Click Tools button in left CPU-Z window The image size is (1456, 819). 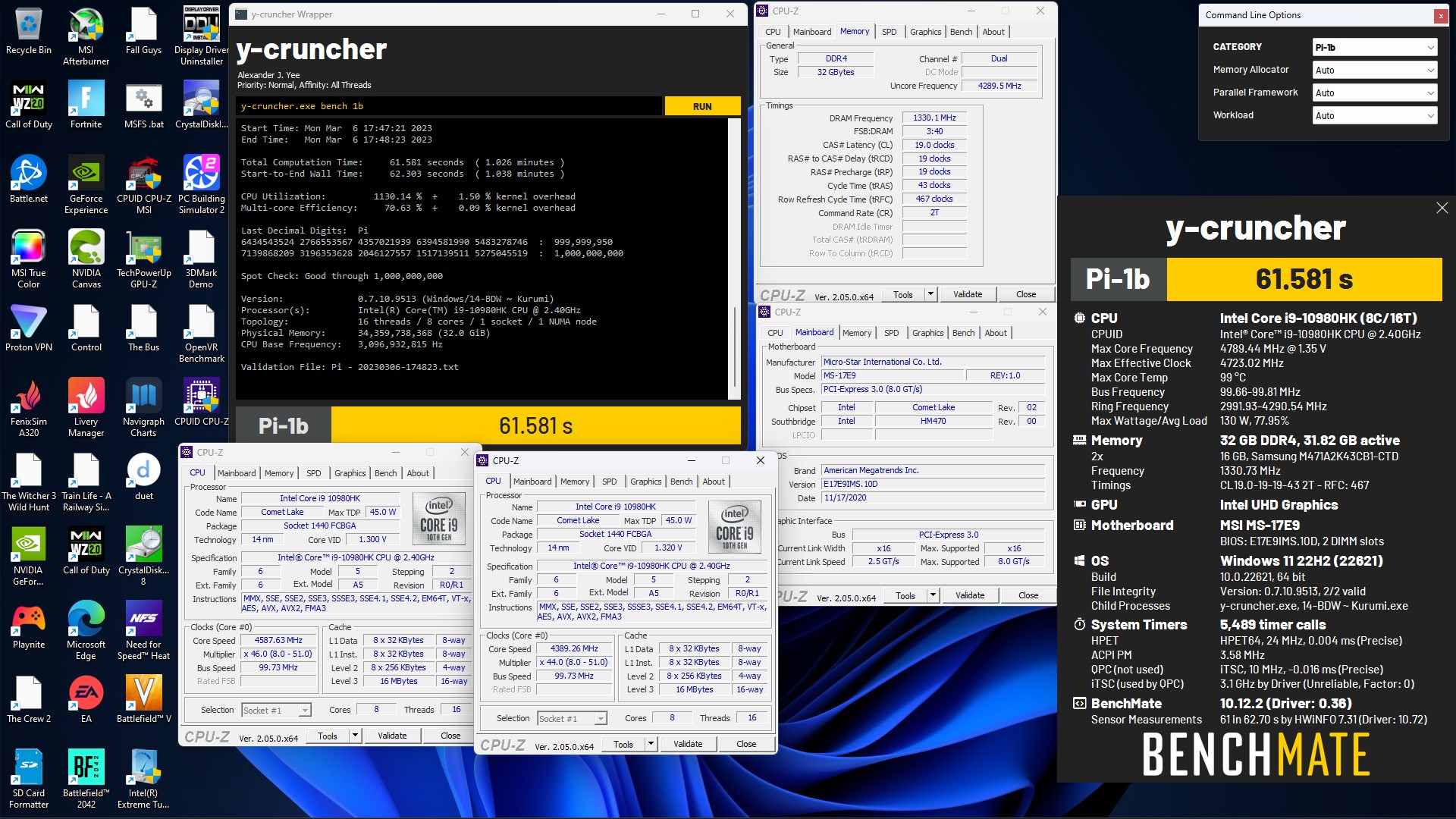328,736
